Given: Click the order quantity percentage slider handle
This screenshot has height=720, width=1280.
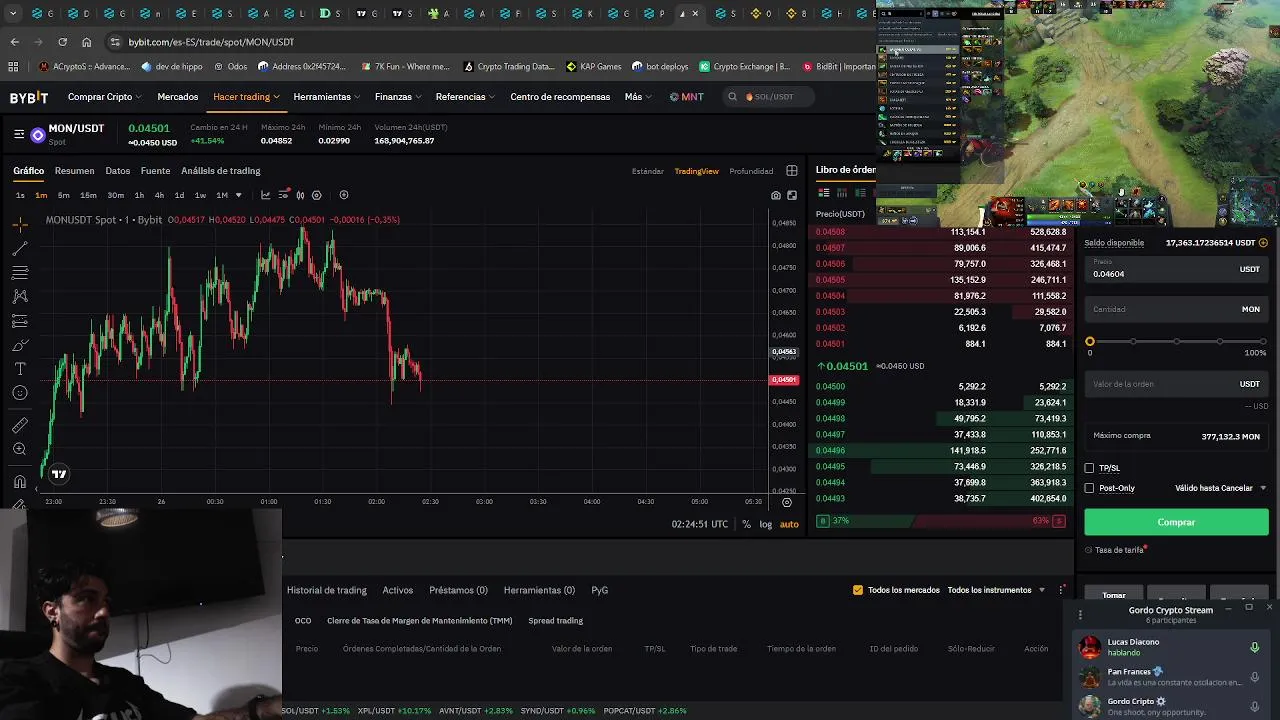Looking at the screenshot, I should pos(1090,342).
